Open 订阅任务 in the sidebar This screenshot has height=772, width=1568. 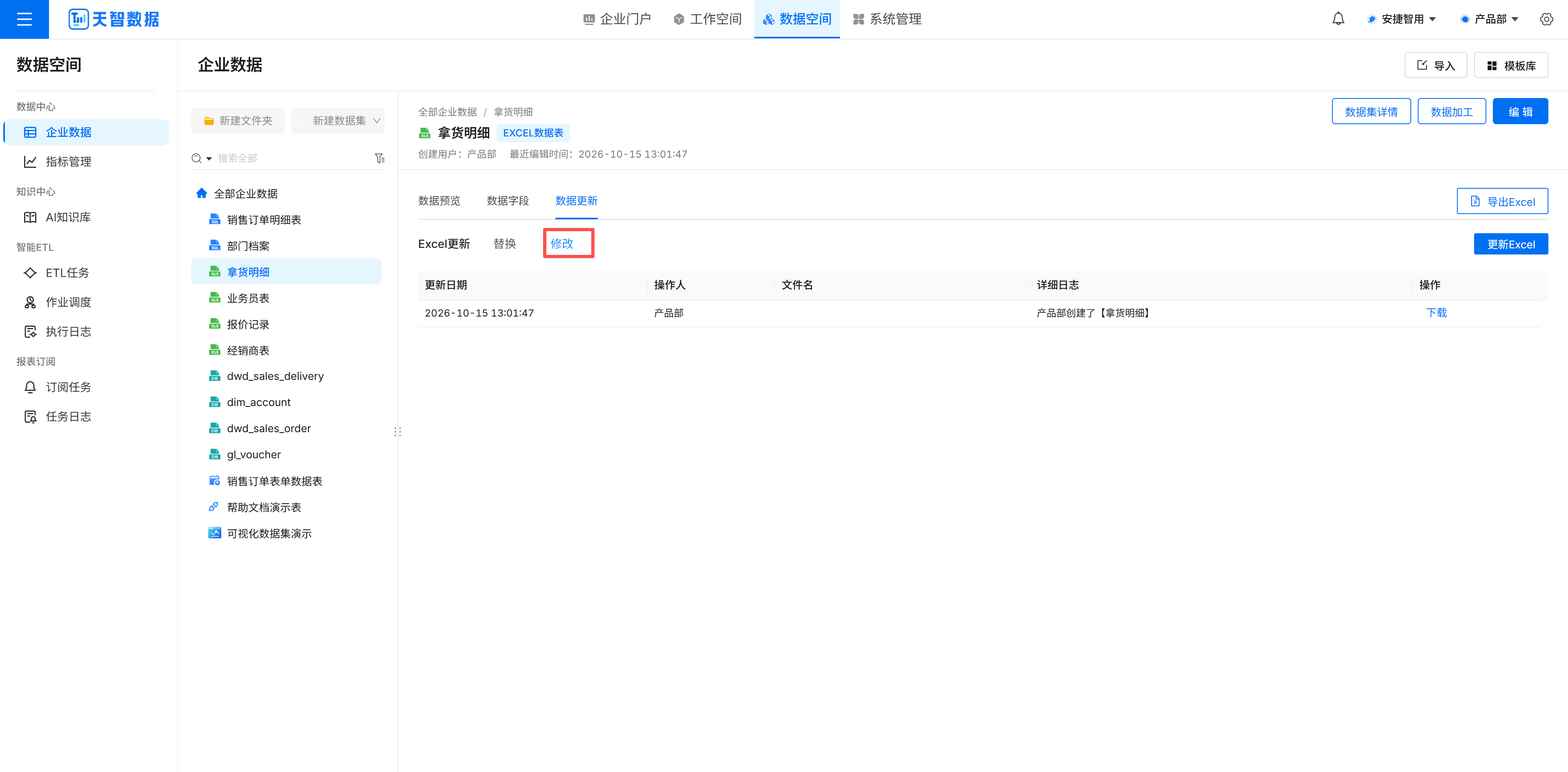[x=86, y=387]
